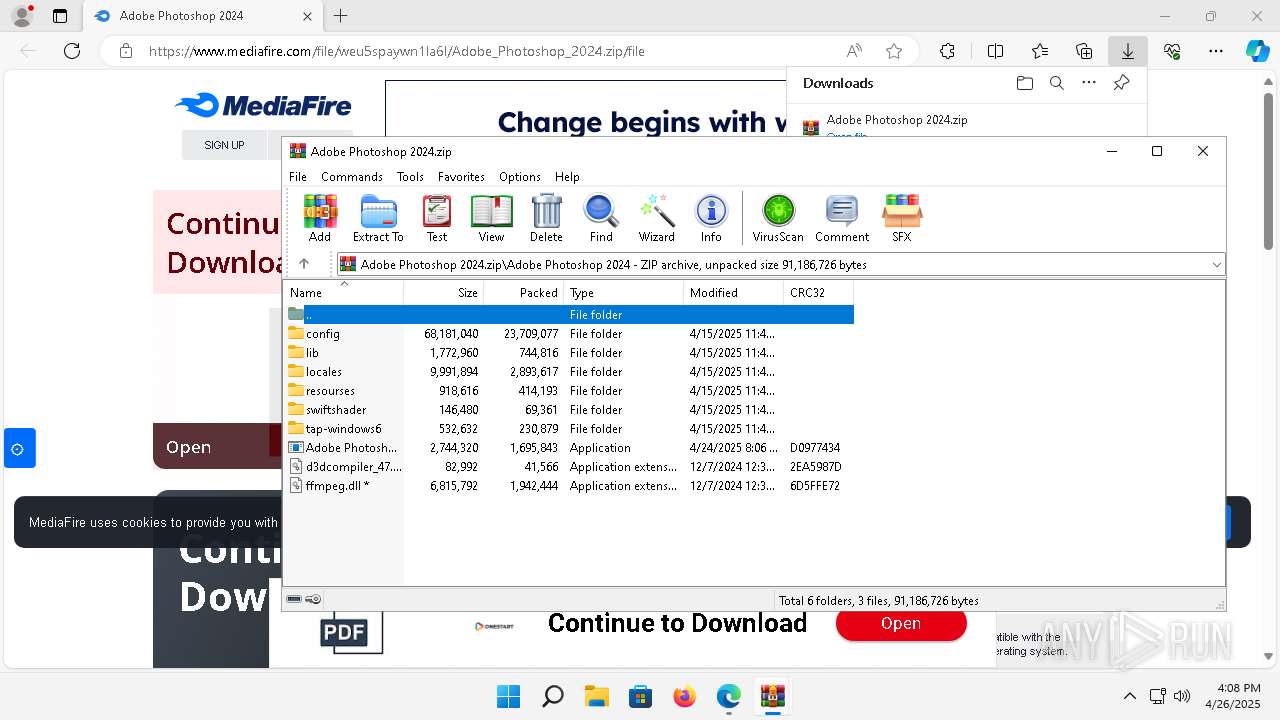Viewport: 1280px width, 720px height.
Task: Select the swiftshader folder
Action: tap(570, 409)
